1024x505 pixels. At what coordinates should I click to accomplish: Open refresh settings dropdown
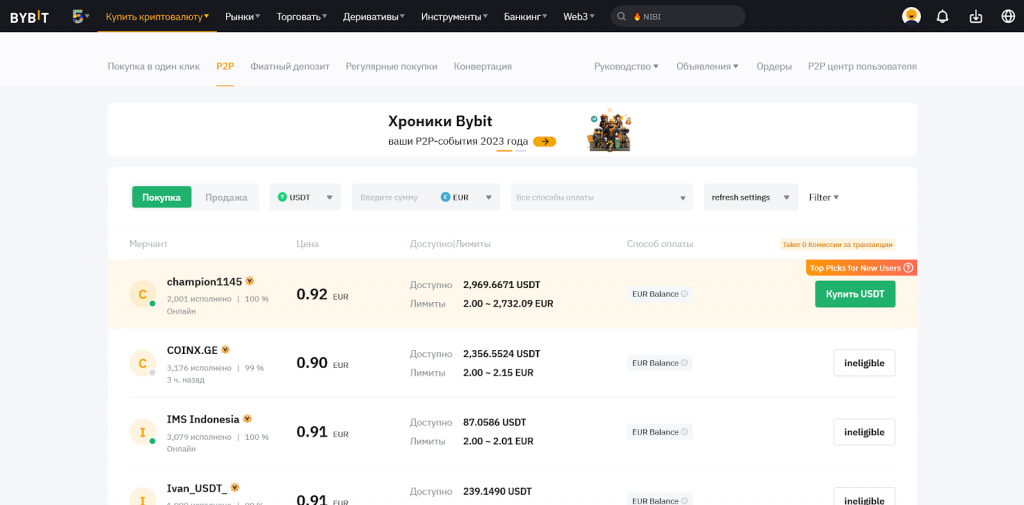click(x=751, y=197)
